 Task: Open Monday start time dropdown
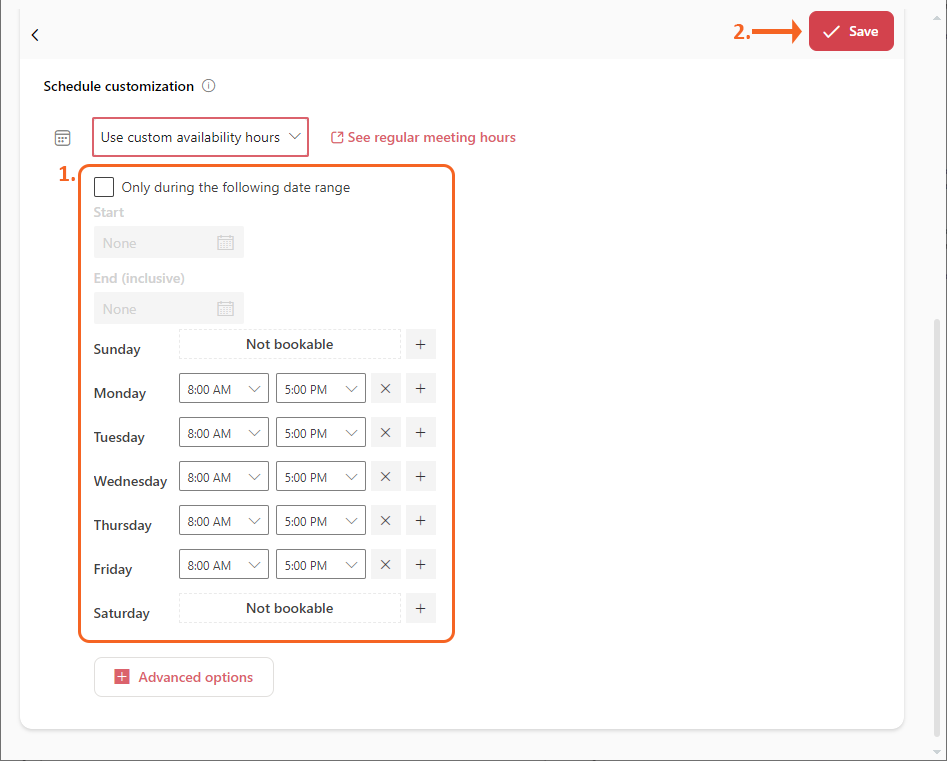coord(224,389)
